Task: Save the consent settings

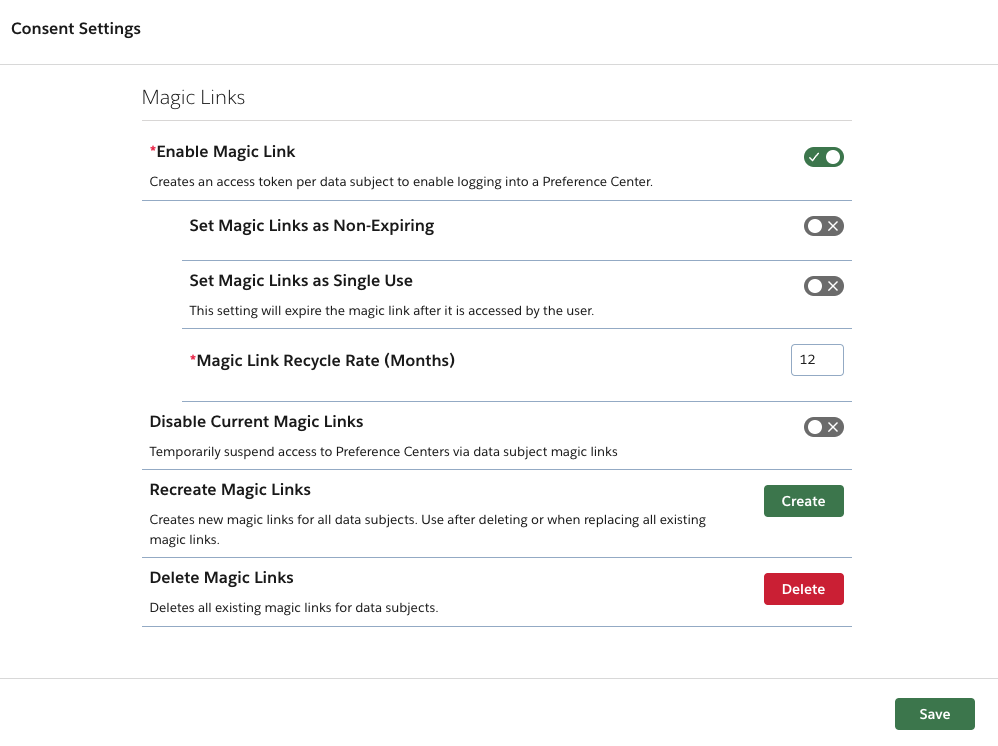Action: click(x=934, y=713)
